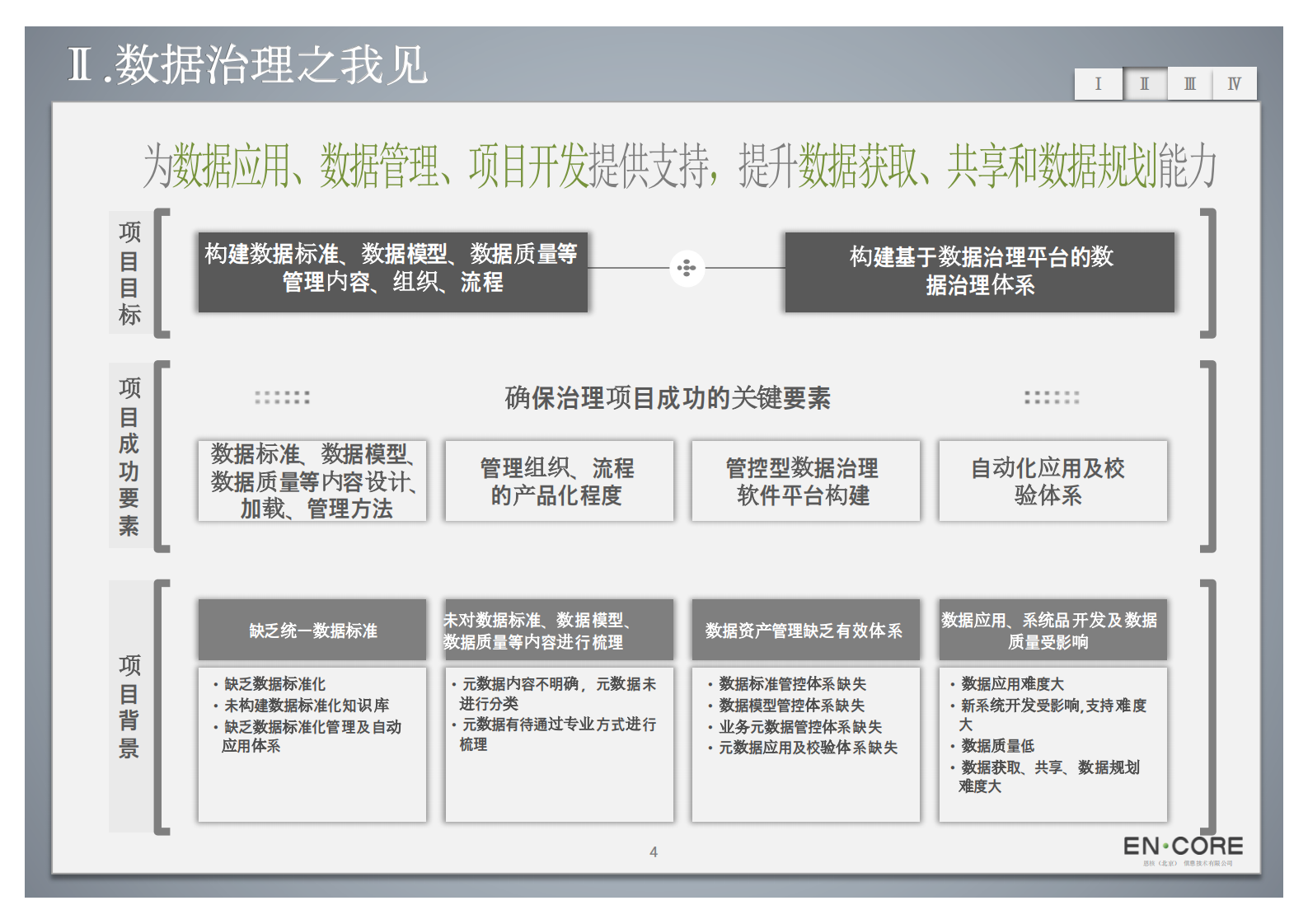The width and height of the screenshot is (1308, 924).
Task: Go to section tab Ⅳ
Action: pyautogui.click(x=1234, y=83)
